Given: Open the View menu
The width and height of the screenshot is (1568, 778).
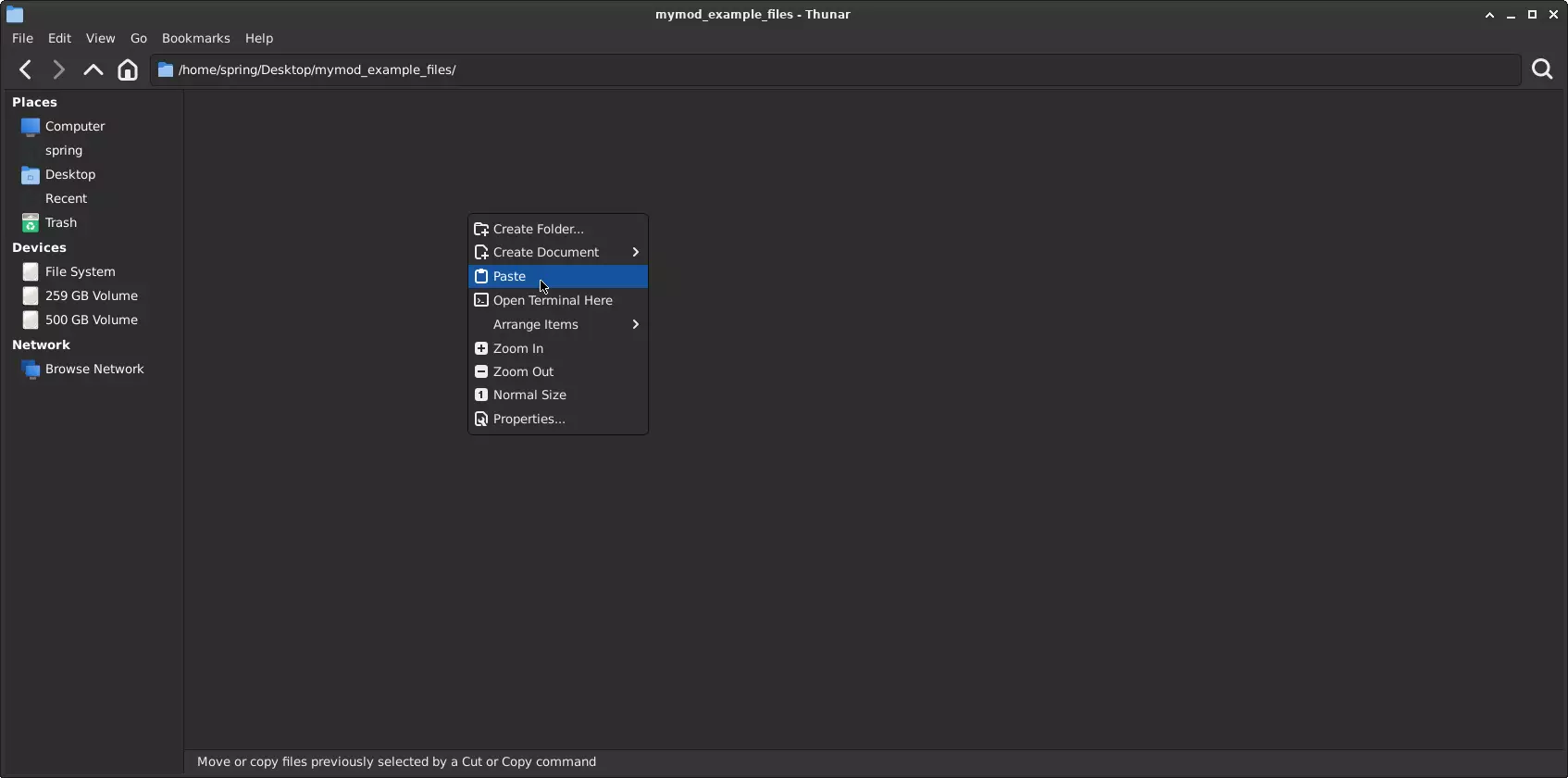Looking at the screenshot, I should [100, 38].
